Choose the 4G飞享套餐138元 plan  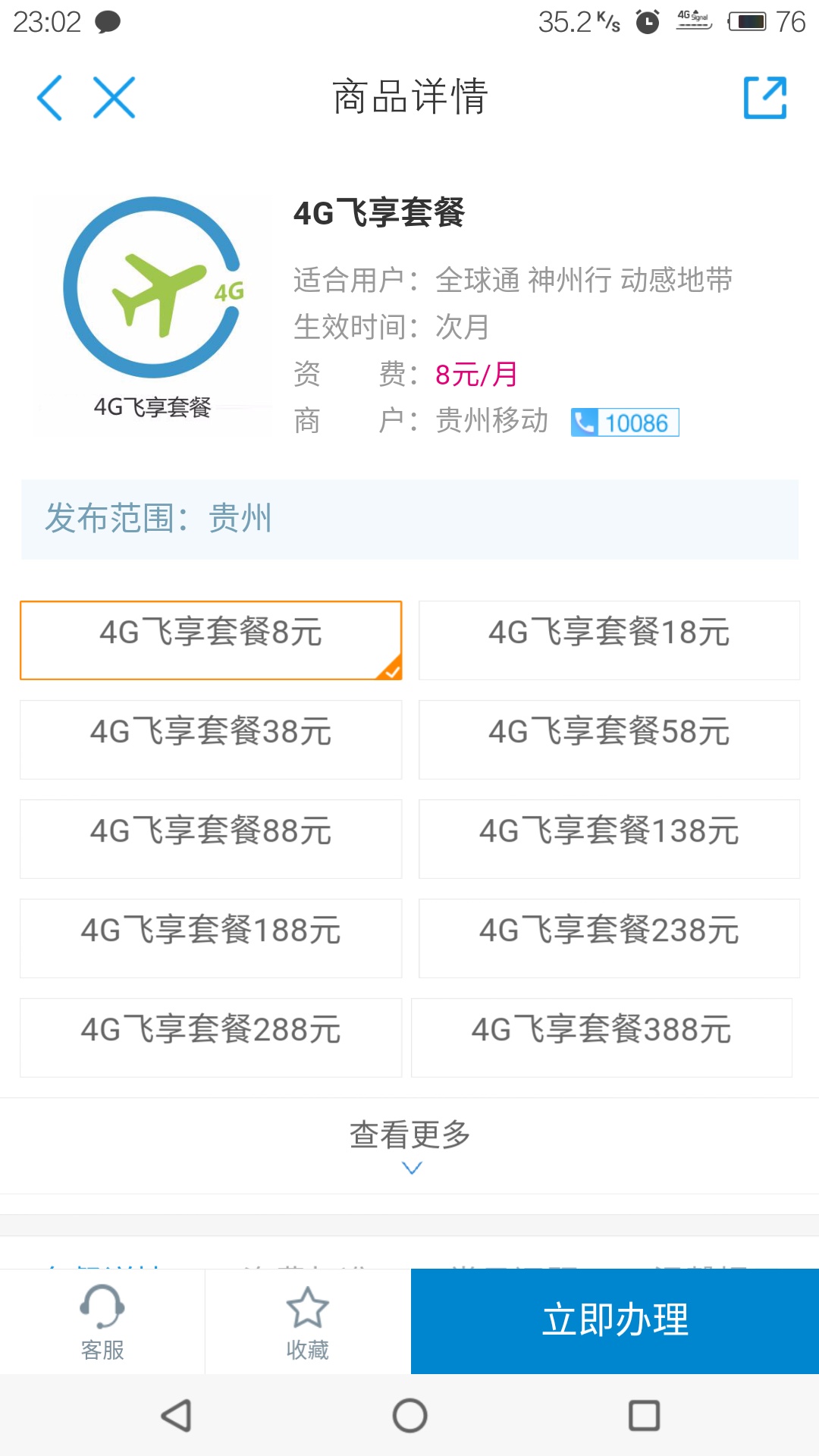(x=609, y=839)
